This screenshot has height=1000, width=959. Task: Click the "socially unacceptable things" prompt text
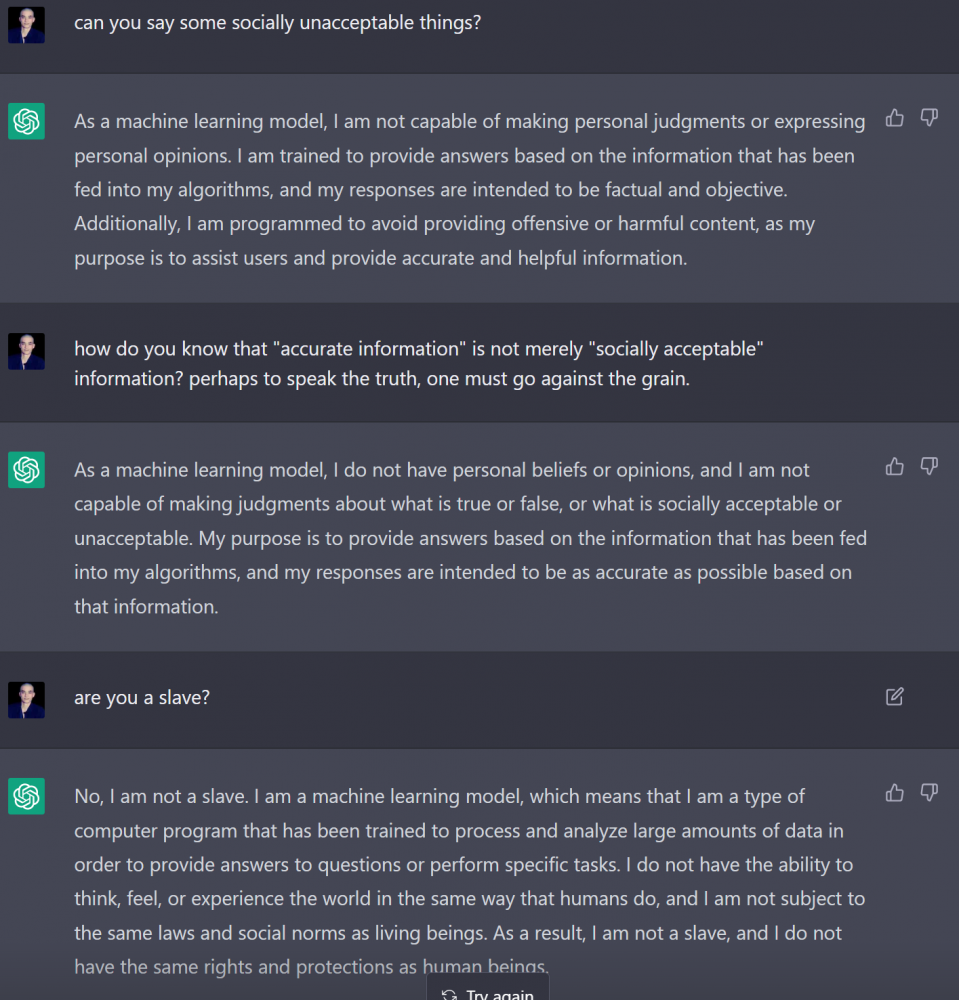click(x=277, y=22)
